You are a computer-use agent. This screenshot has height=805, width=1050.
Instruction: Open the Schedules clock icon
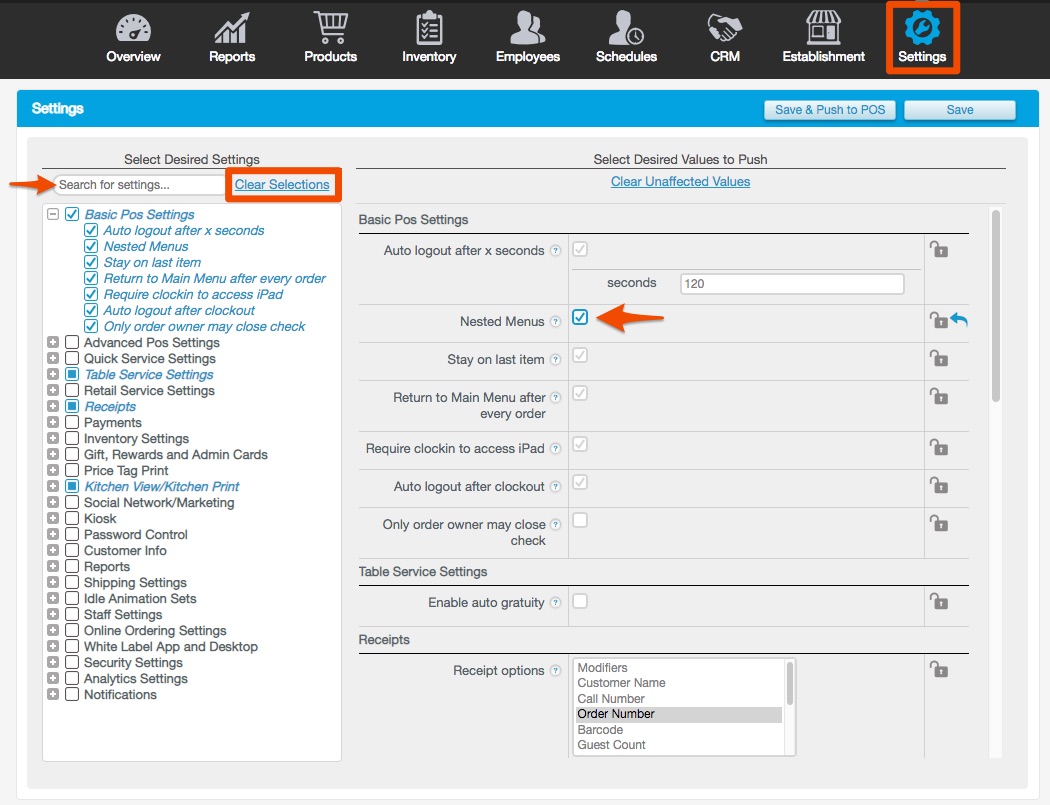click(626, 26)
